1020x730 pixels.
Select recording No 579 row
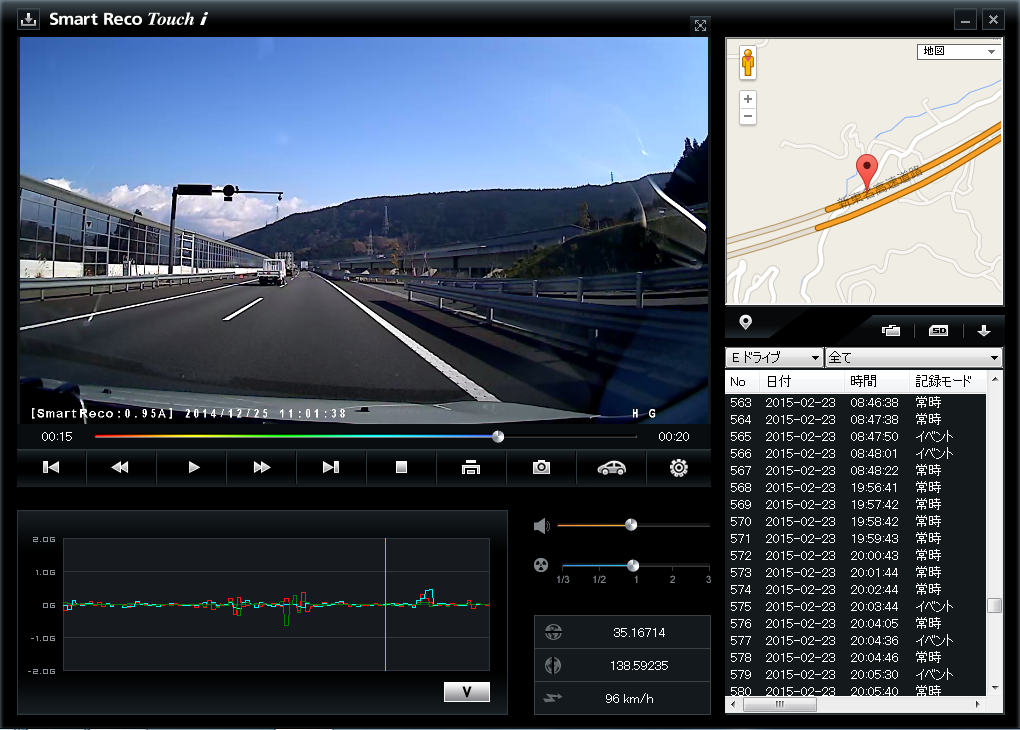[855, 675]
